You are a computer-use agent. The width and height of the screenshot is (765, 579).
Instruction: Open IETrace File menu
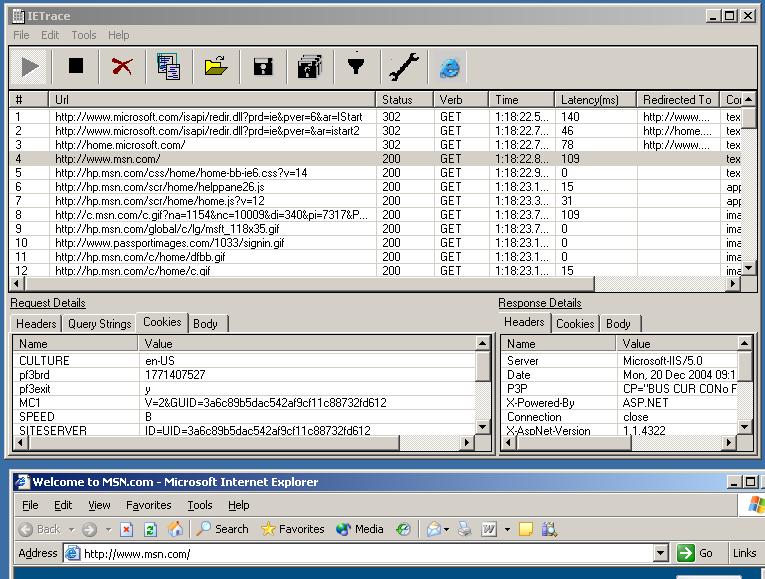click(21, 35)
